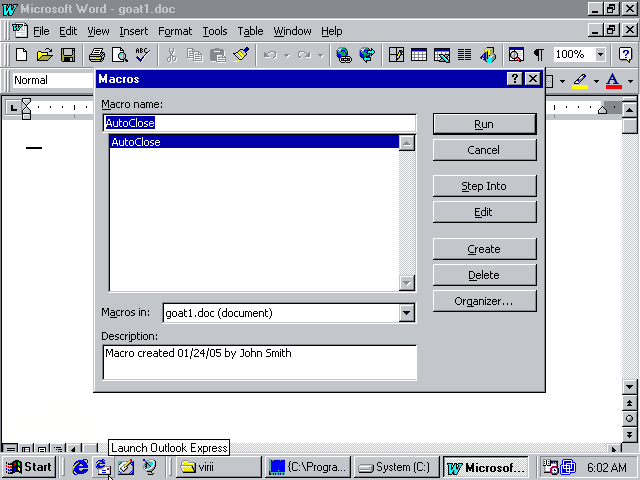
Task: Click the macro list scroll down arrow
Action: (x=407, y=282)
